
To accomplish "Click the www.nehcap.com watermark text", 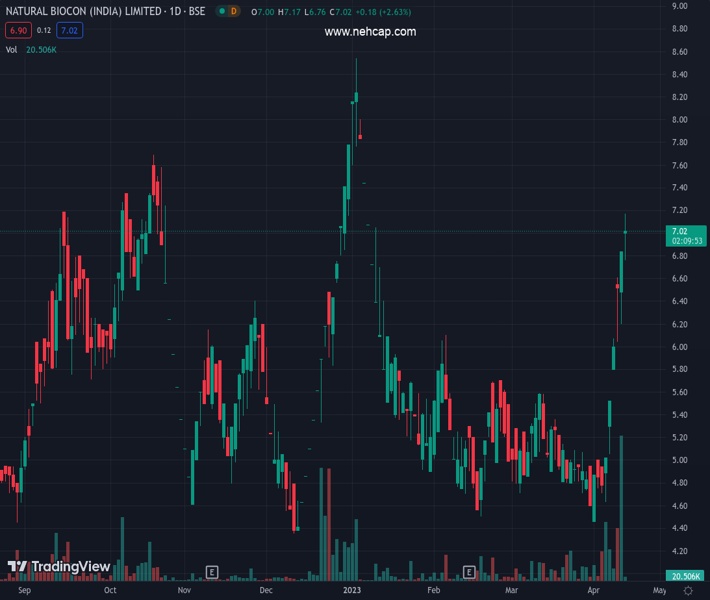I will [370, 32].
